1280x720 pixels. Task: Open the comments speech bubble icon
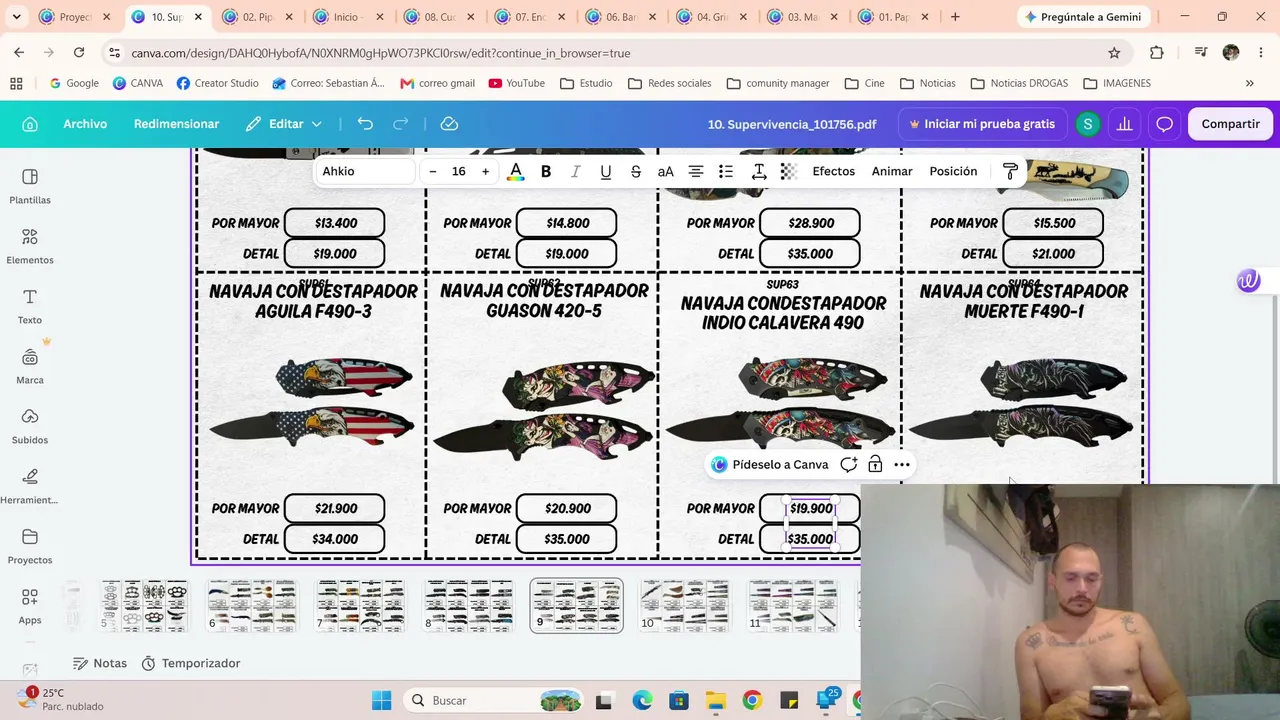tap(1164, 124)
